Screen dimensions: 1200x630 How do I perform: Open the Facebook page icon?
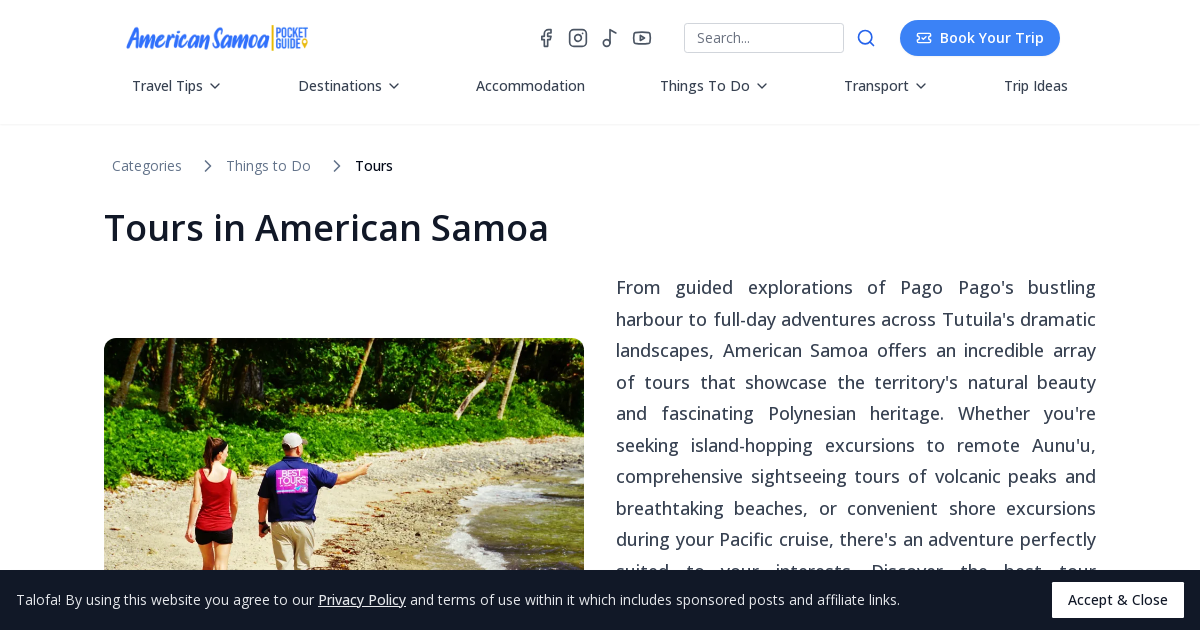point(546,38)
